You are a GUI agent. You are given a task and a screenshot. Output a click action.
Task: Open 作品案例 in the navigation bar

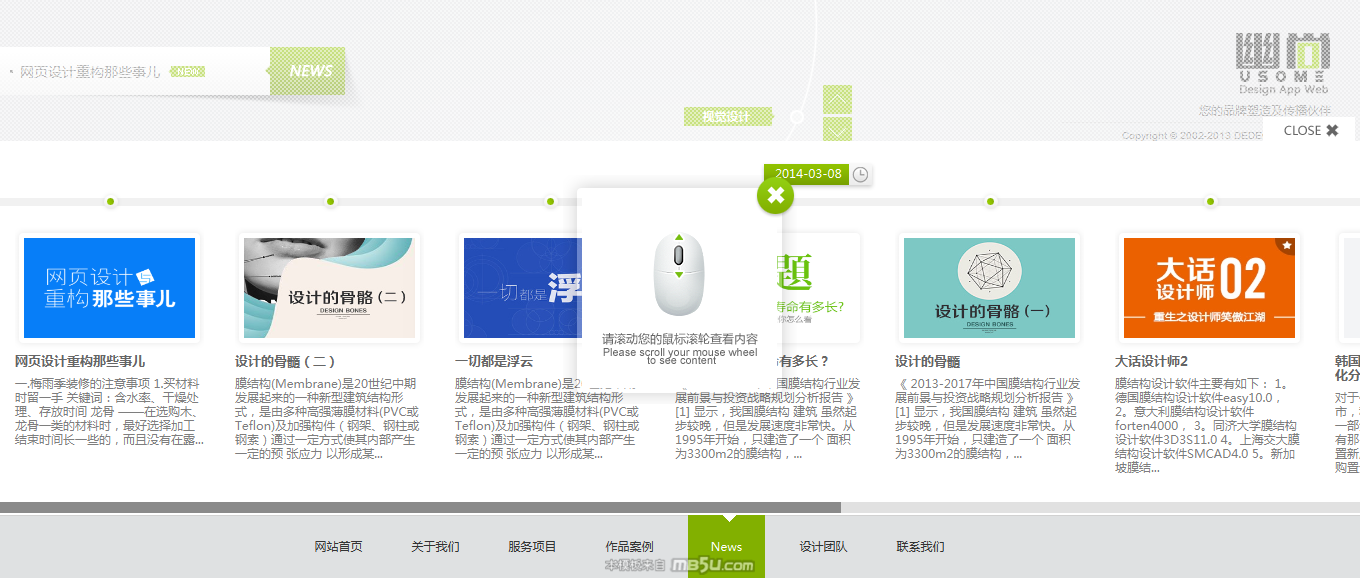[629, 546]
